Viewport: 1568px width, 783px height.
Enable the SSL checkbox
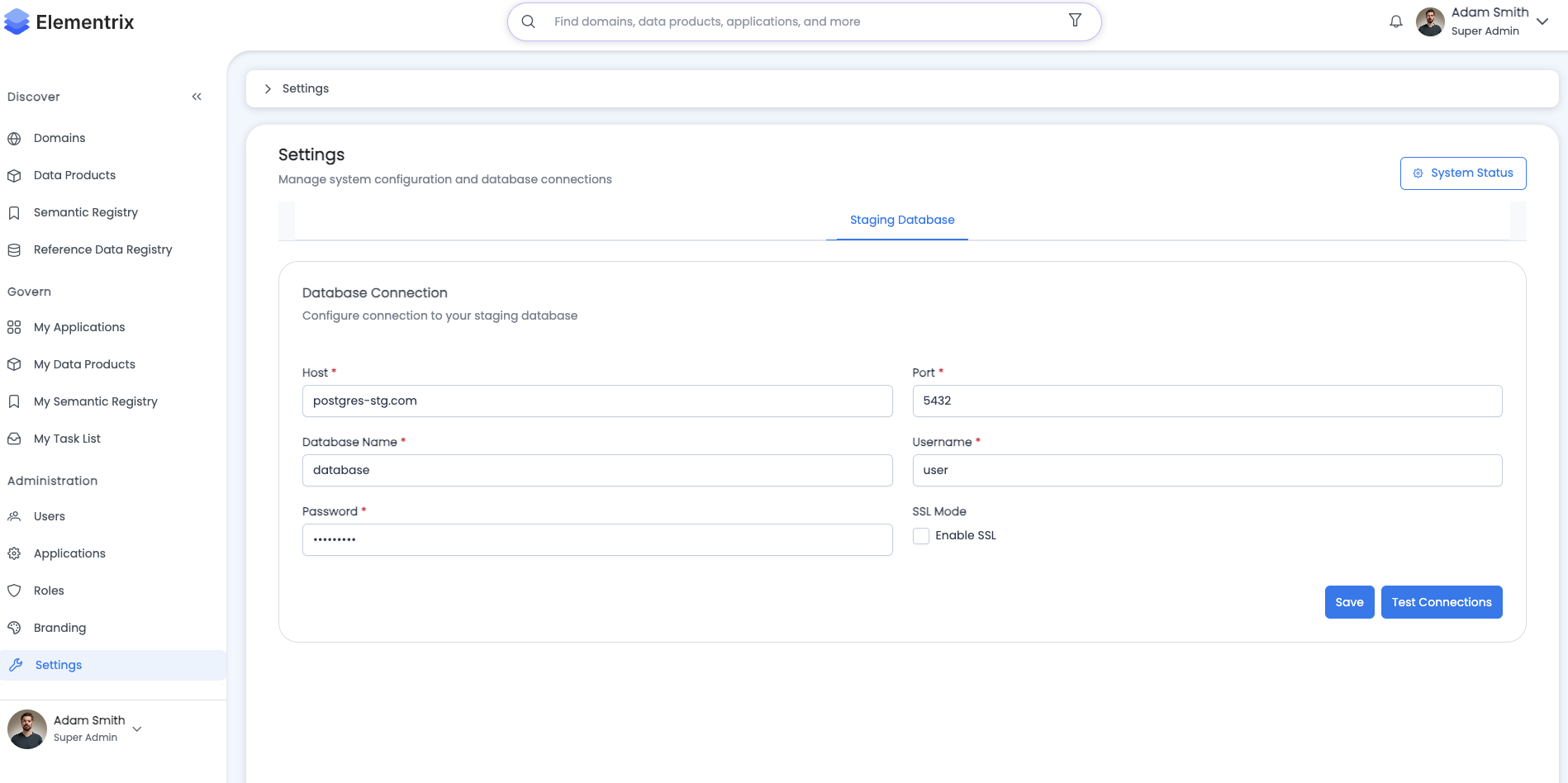920,536
